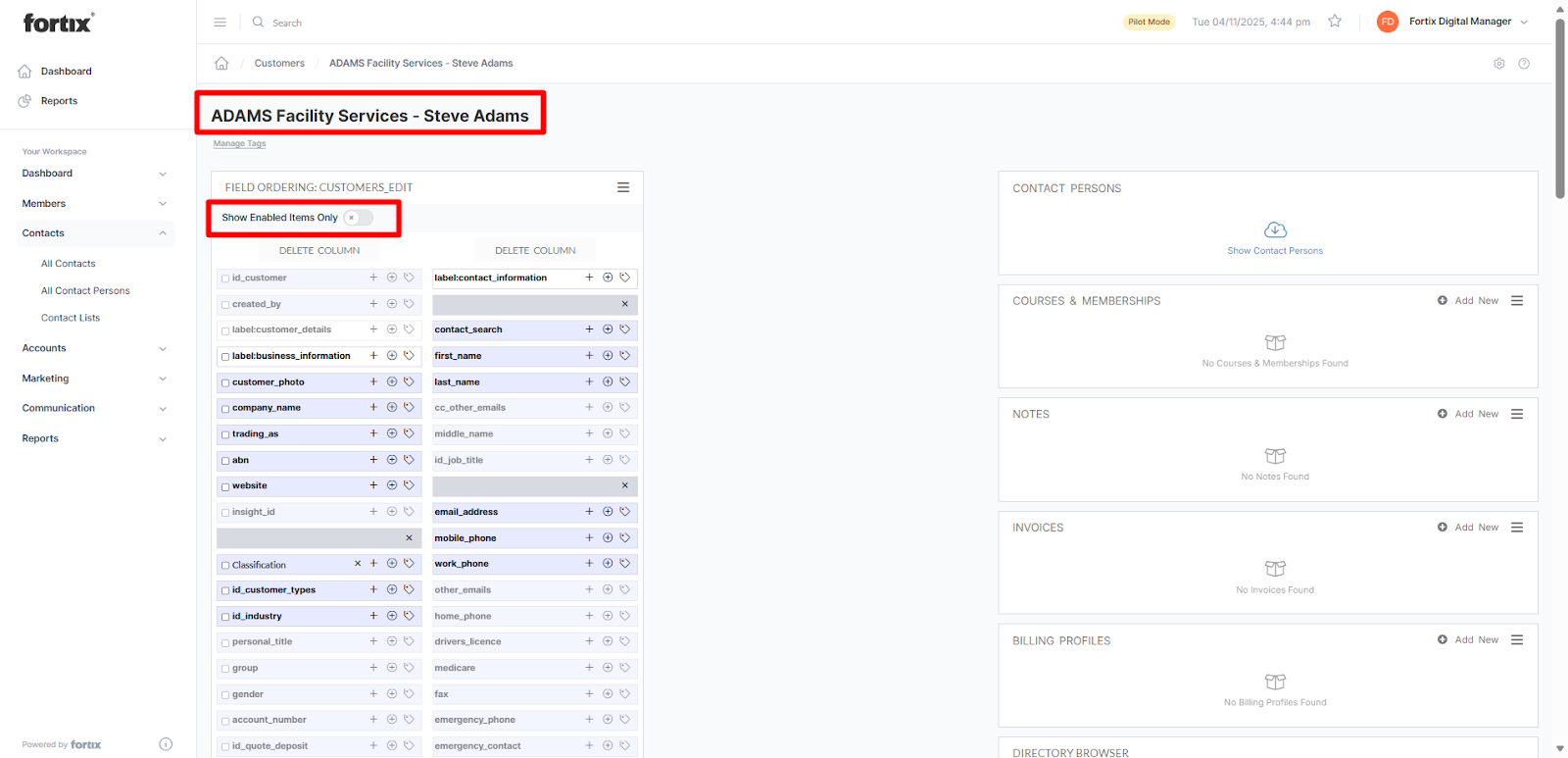Open Field Ordering panel menu icon
Image resolution: width=1568 pixels, height=758 pixels.
(x=622, y=187)
